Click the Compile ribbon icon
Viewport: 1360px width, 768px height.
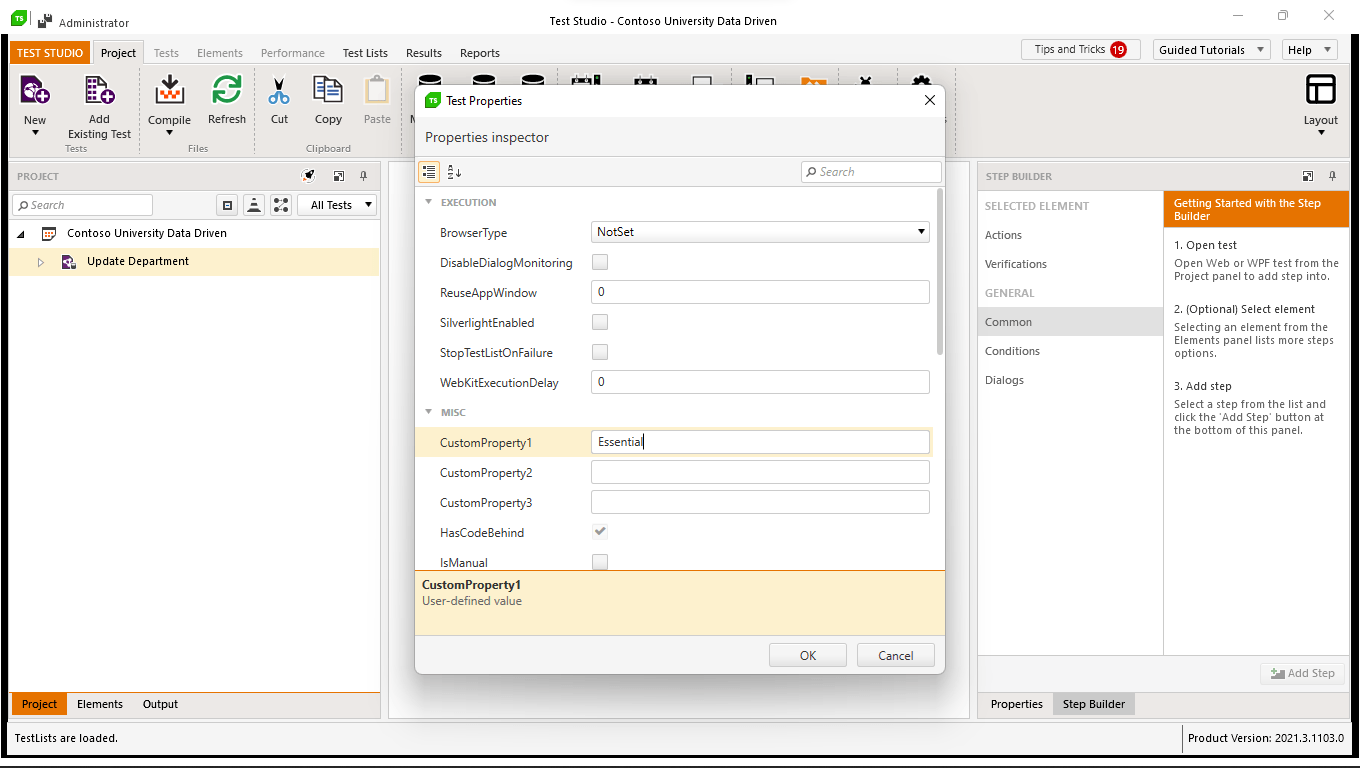(169, 90)
